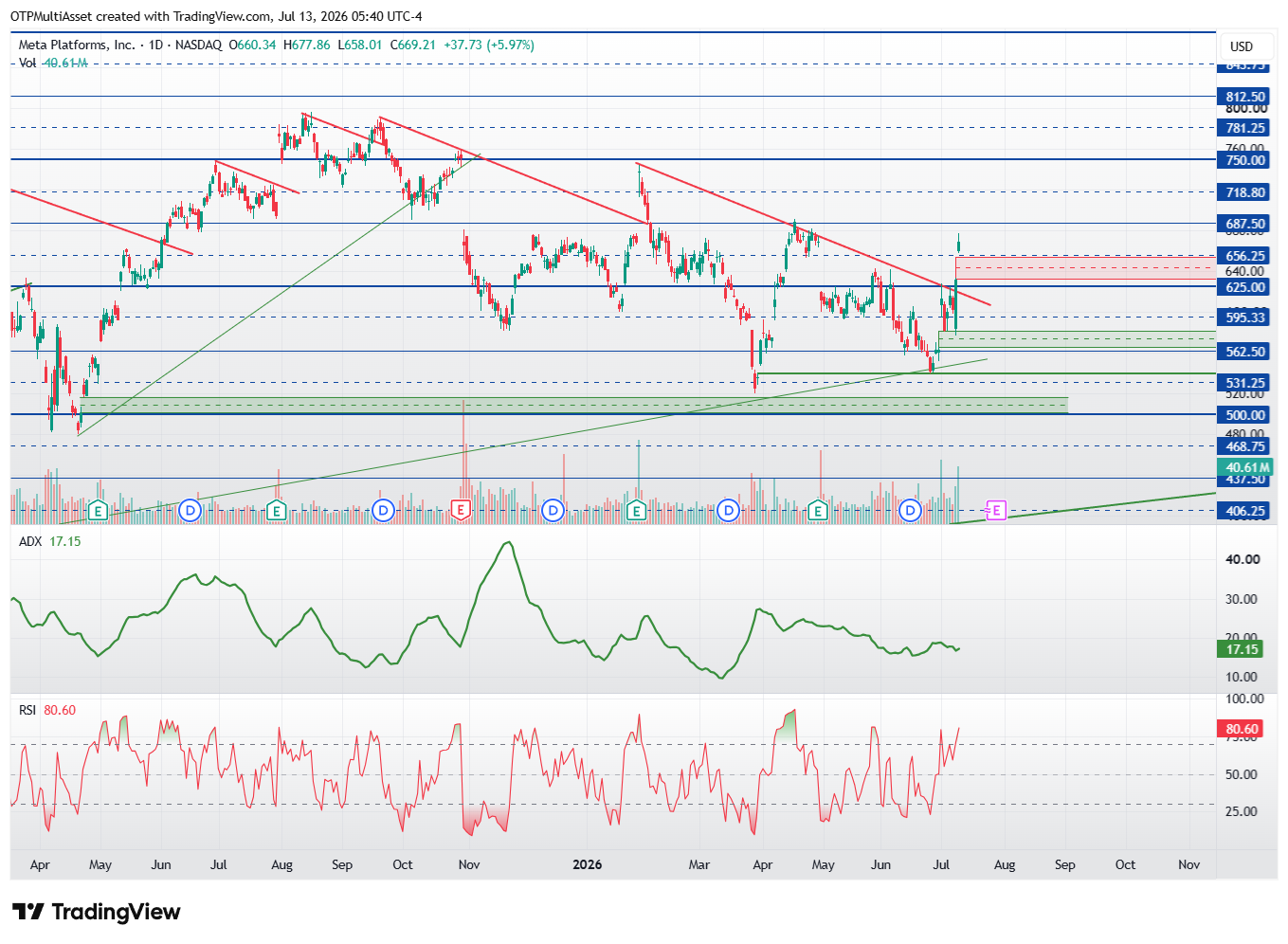
Task: Open the dividend marker near March
Action: coord(728,511)
